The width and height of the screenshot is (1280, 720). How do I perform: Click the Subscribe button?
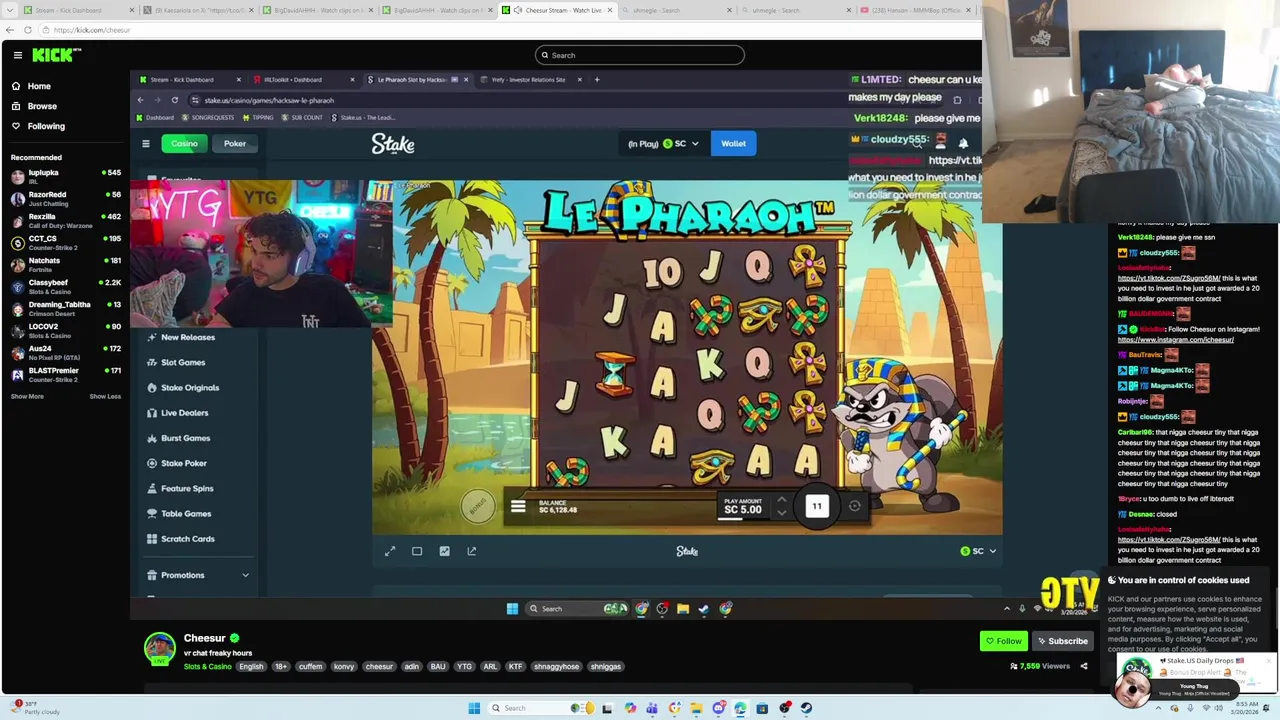point(1062,641)
